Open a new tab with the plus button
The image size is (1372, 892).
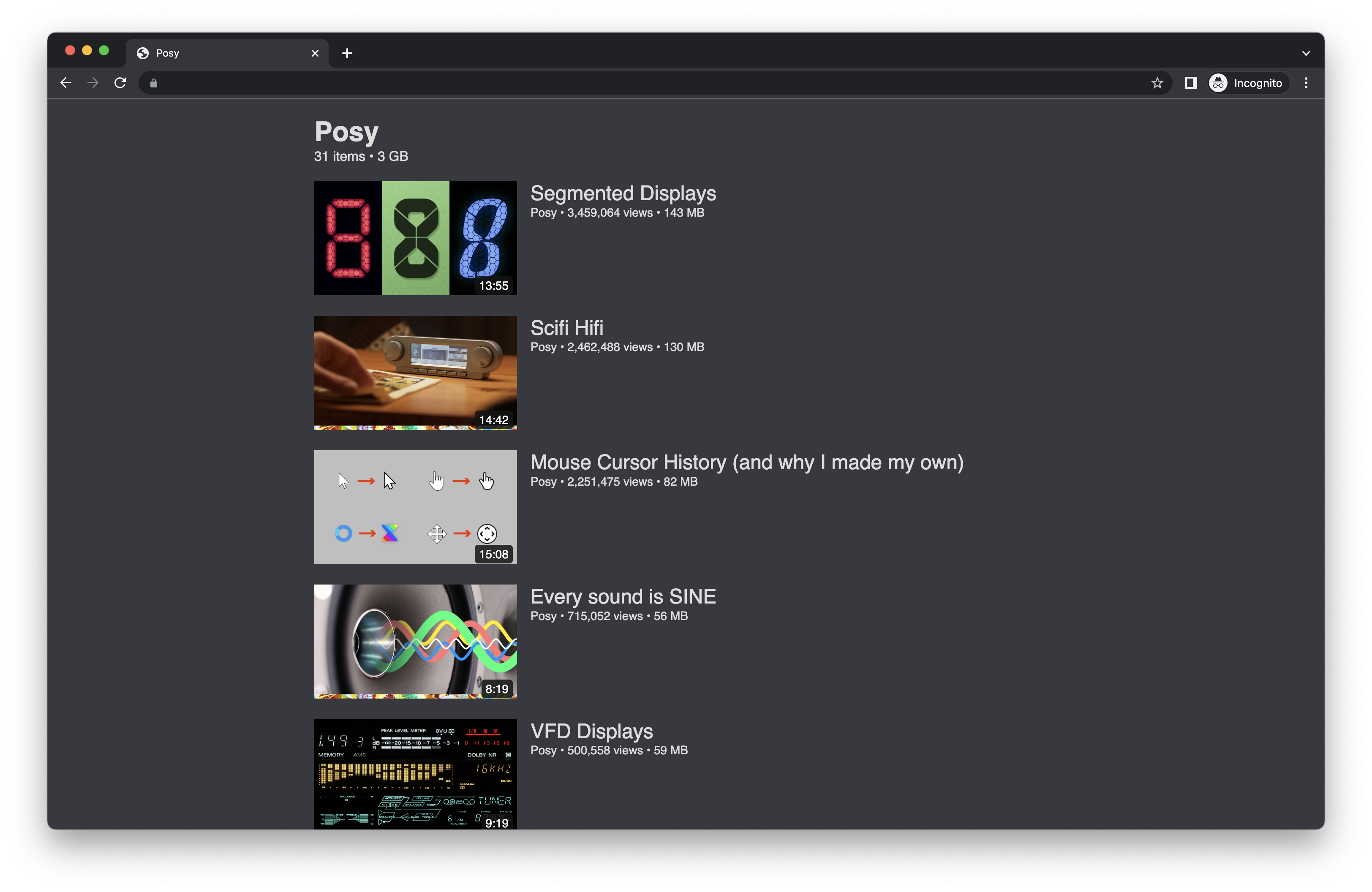(347, 53)
